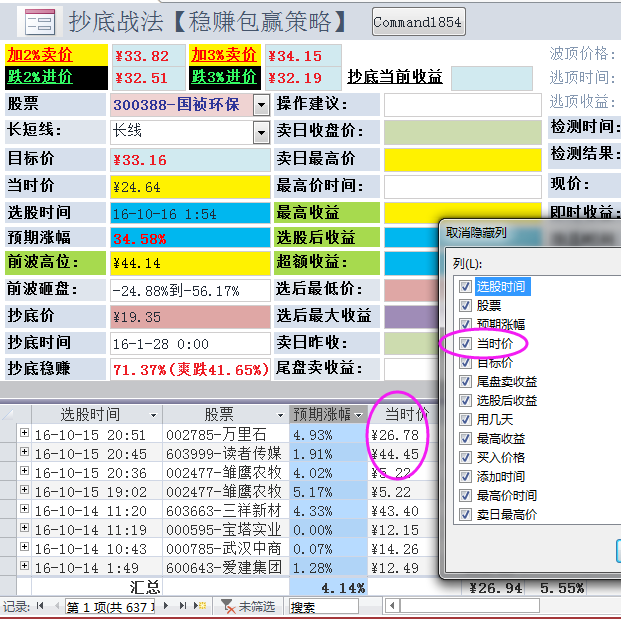The image size is (621, 619).
Task: Click the 加2%卖价 label link
Action: pyautogui.click(x=40, y=55)
